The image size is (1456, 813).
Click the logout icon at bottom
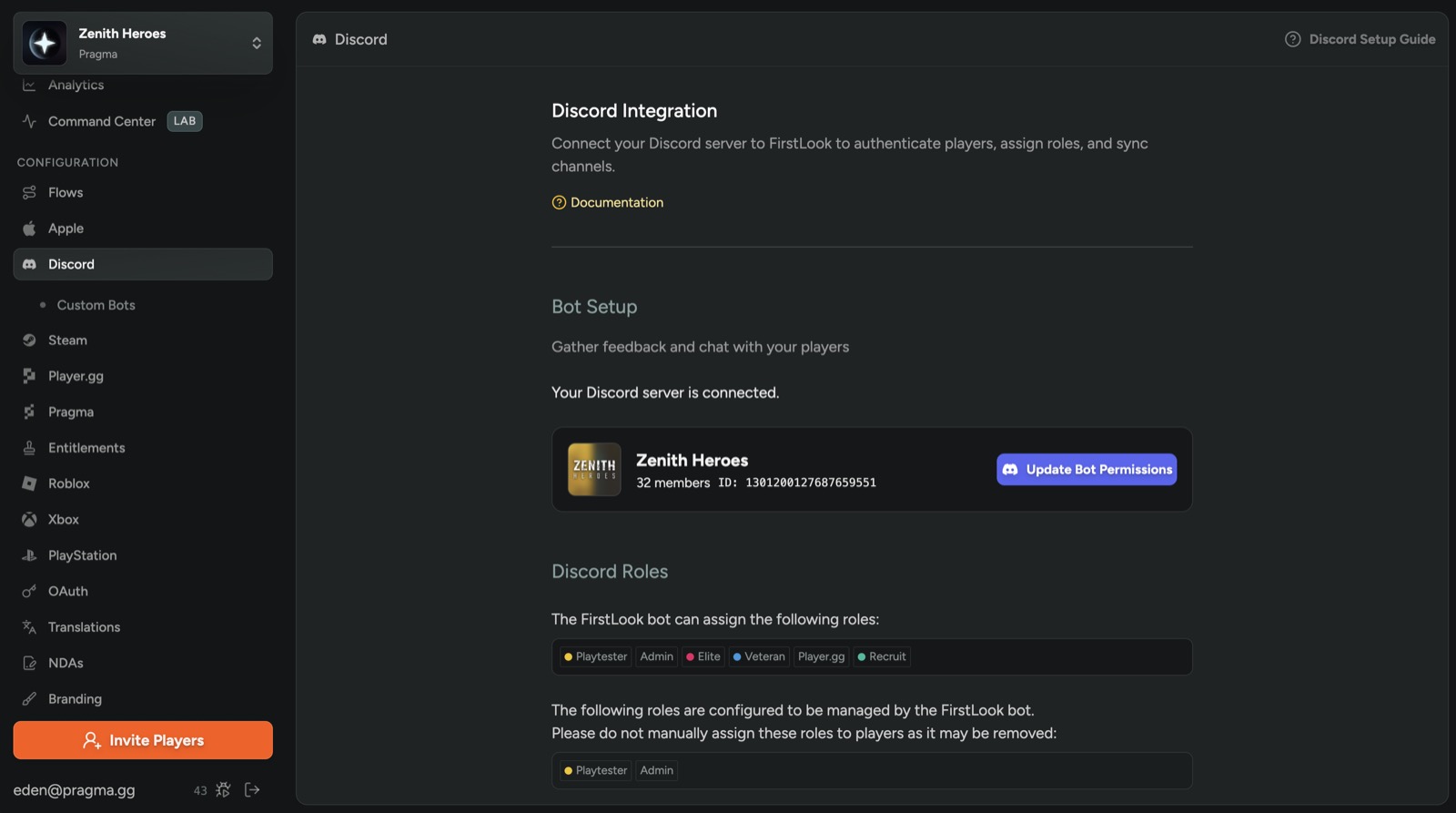pos(252,790)
